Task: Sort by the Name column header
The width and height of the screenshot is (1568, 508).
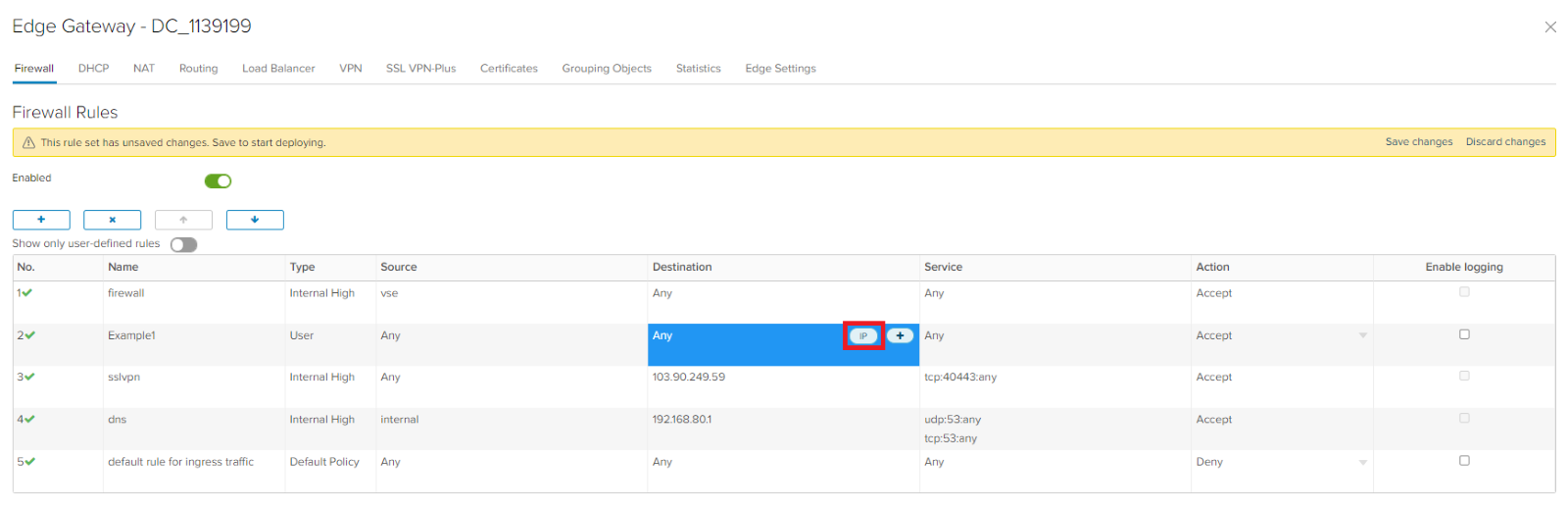Action: pos(122,267)
